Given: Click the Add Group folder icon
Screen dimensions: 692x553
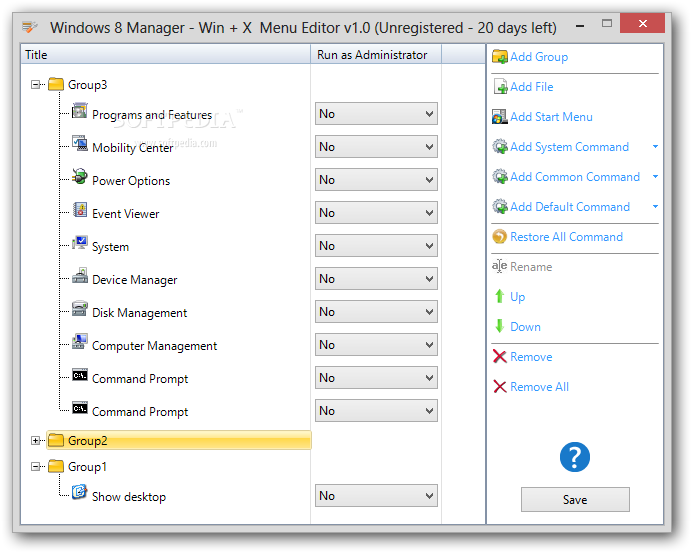Looking at the screenshot, I should click(500, 56).
